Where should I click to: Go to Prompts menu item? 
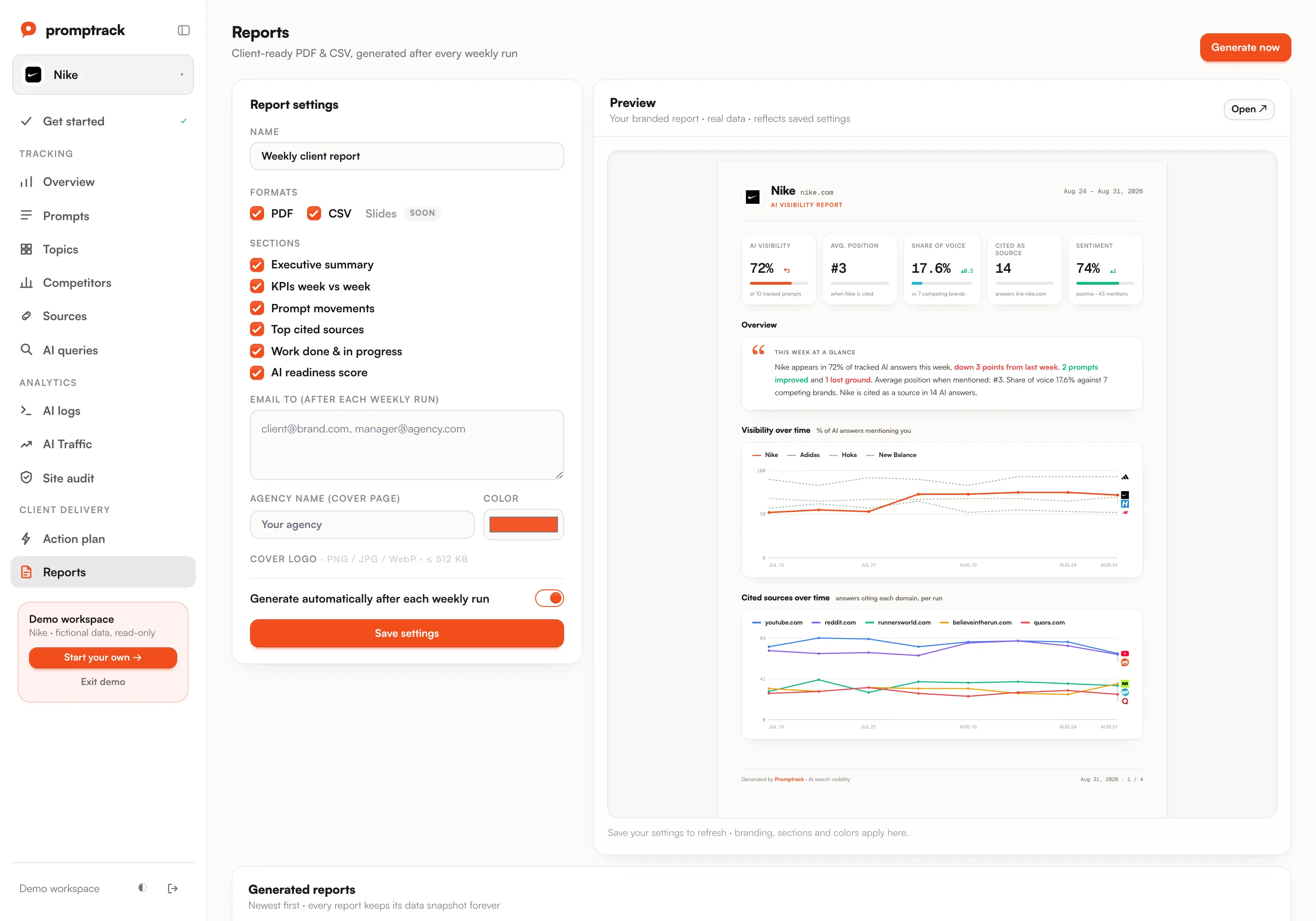point(103,215)
